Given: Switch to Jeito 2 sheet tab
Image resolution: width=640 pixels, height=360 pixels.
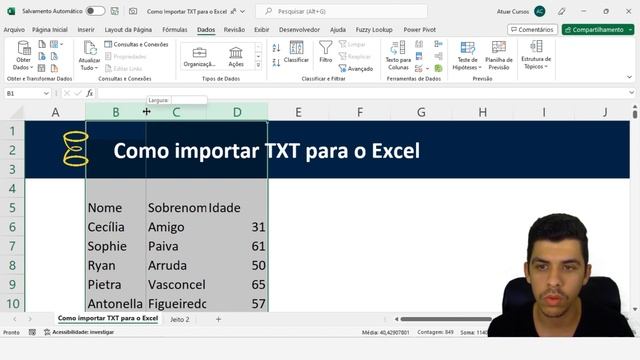Looking at the screenshot, I should click(x=180, y=319).
